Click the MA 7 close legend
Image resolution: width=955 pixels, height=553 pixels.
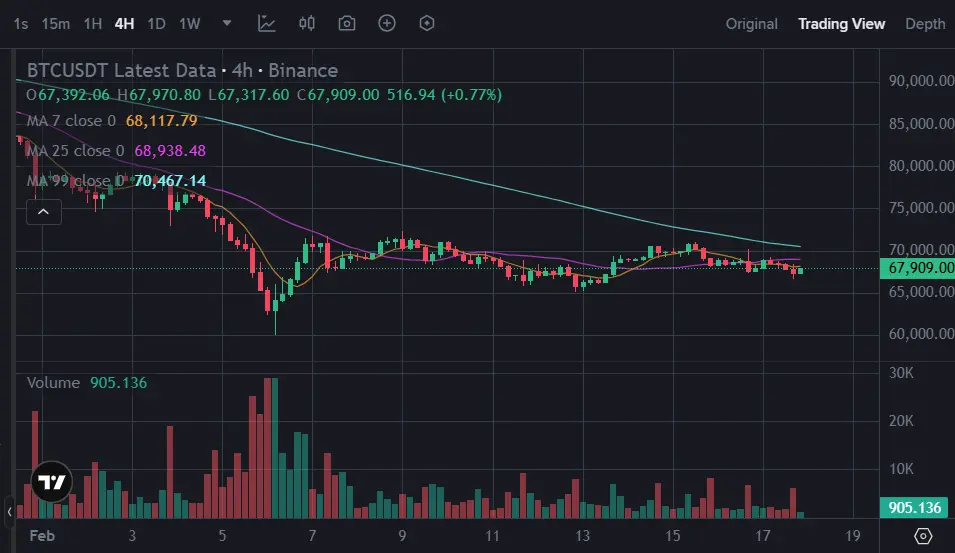71,121
